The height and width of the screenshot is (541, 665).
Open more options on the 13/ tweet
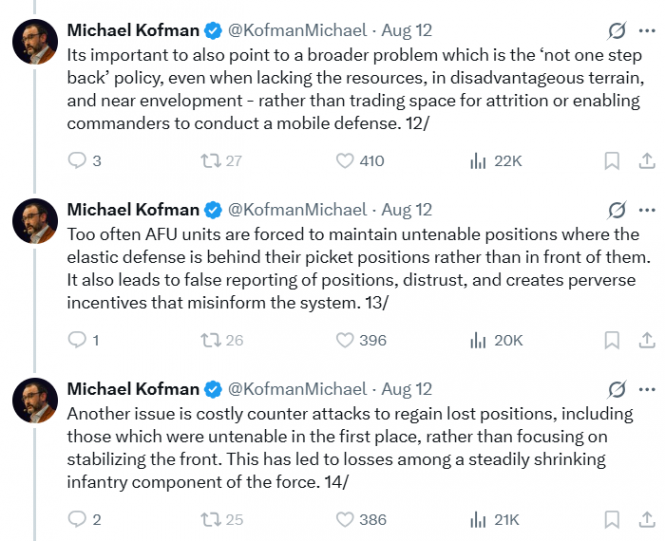pyautogui.click(x=647, y=210)
